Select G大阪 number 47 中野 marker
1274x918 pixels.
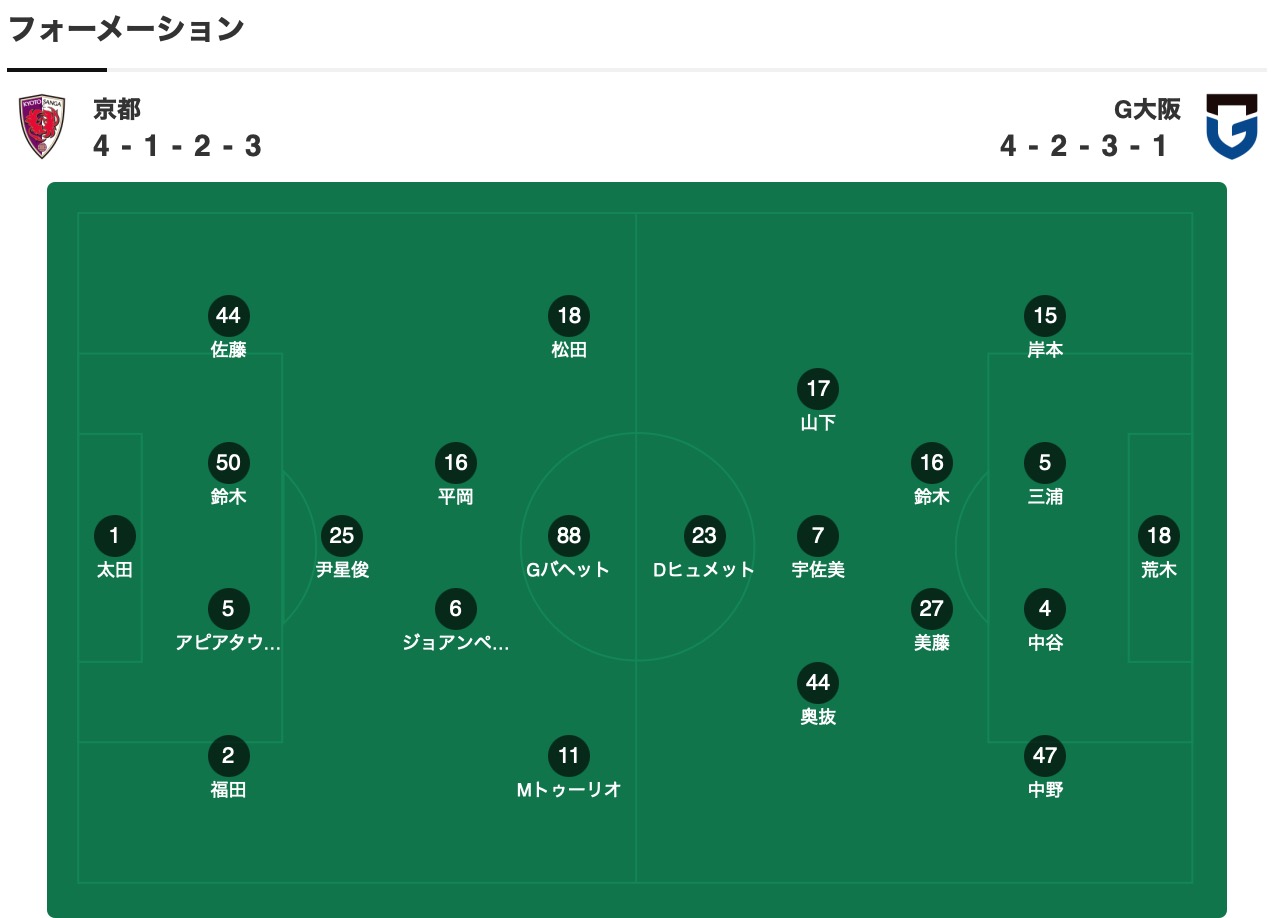1045,756
